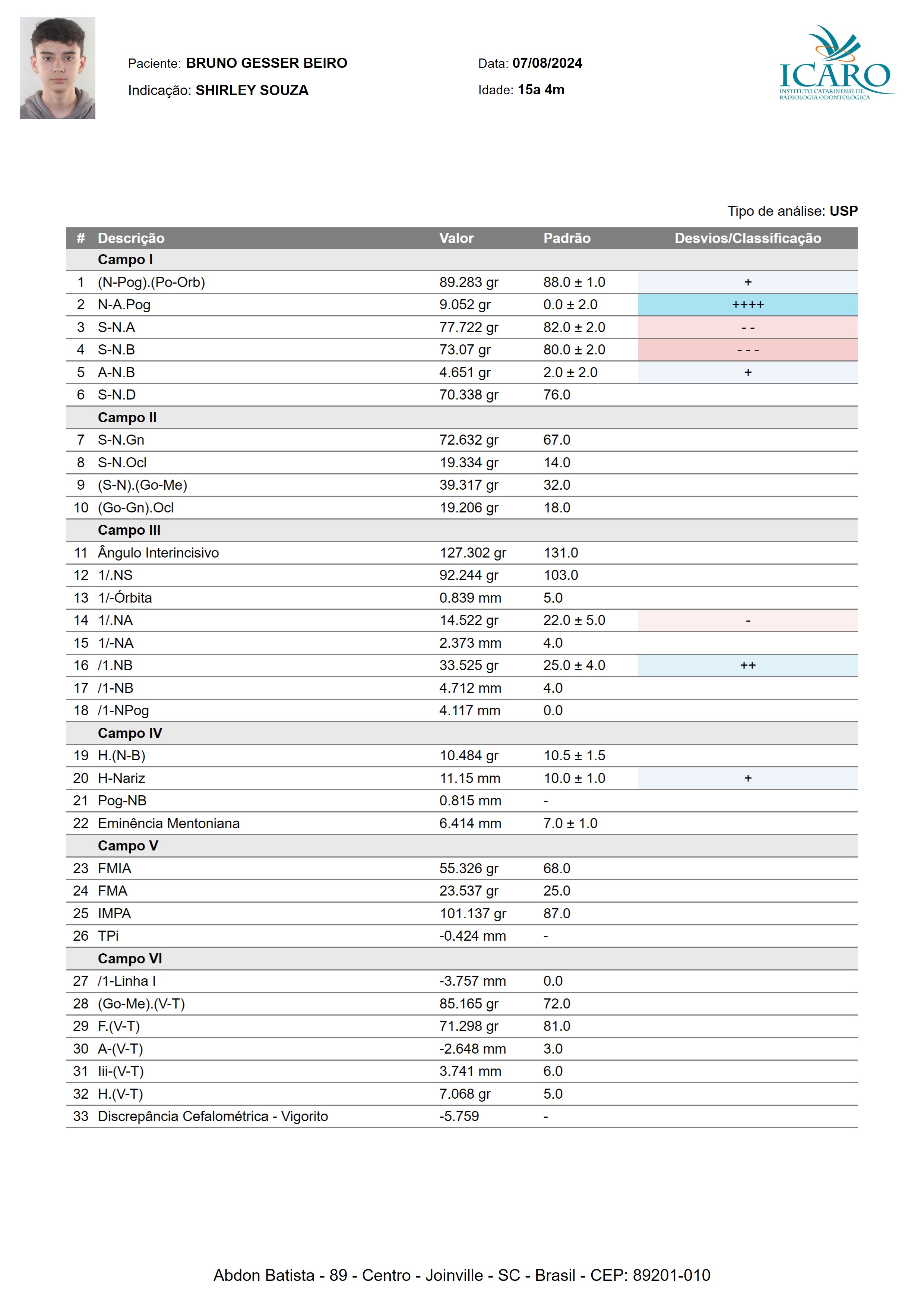The height and width of the screenshot is (1307, 924).
Task: Click the pink - - cell for S-N.A
Action: [x=747, y=327]
